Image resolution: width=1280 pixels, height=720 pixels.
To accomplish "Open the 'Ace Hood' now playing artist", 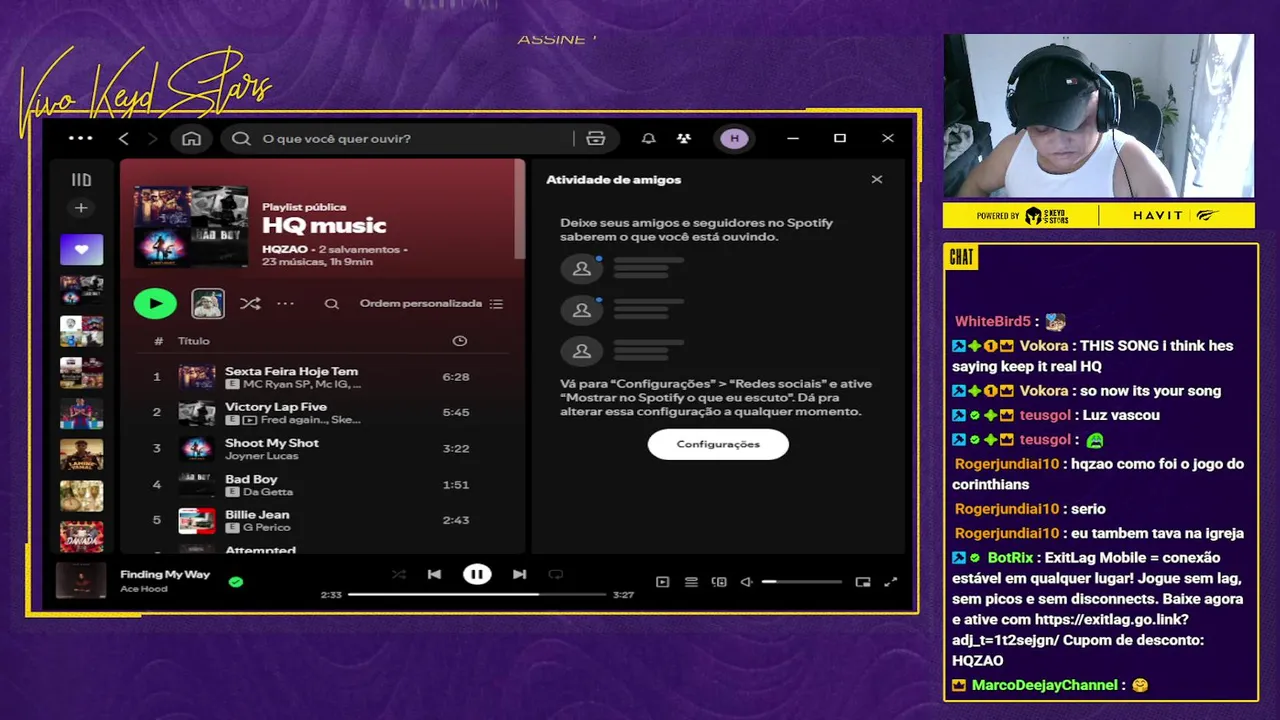I will (x=144, y=589).
